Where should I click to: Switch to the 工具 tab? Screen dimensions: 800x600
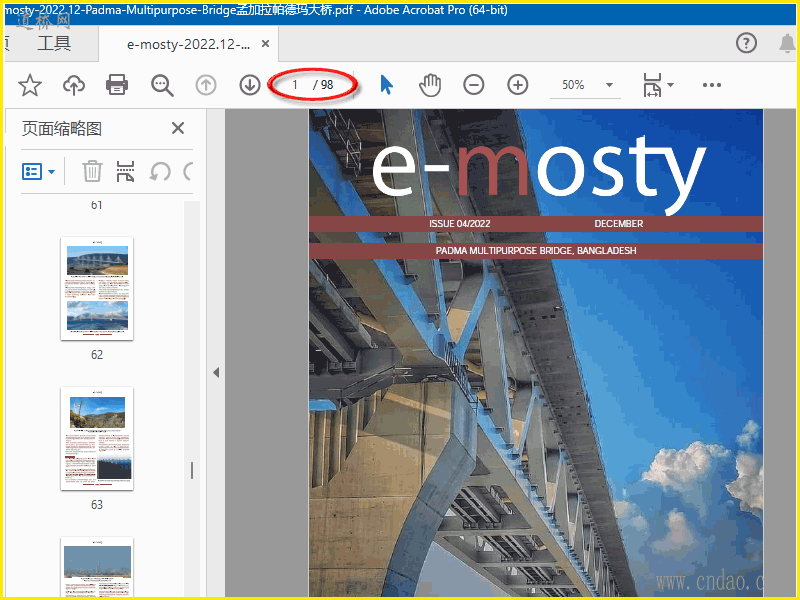(x=54, y=43)
